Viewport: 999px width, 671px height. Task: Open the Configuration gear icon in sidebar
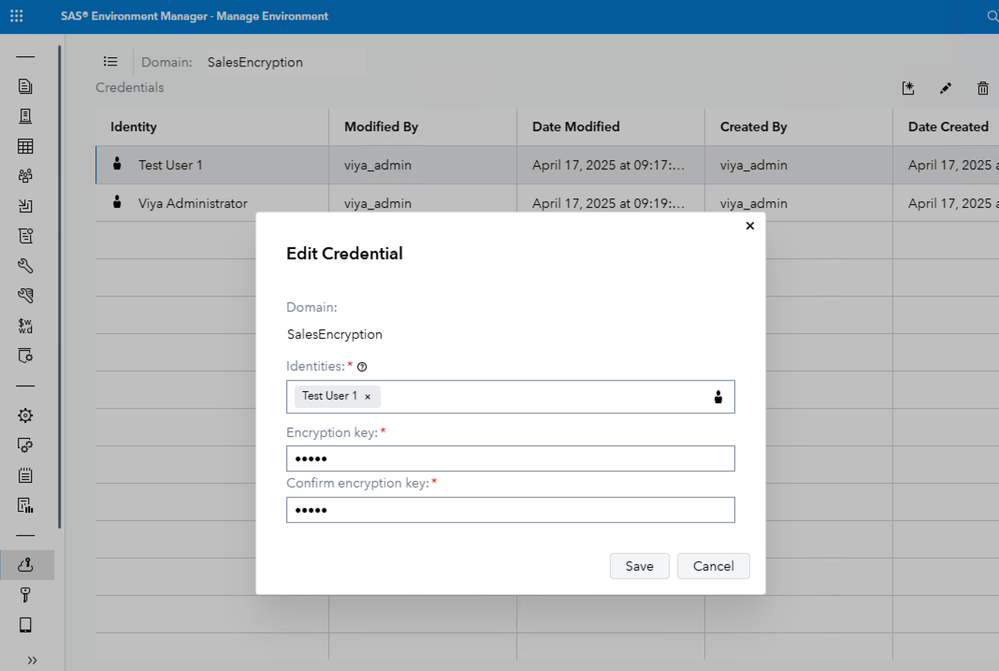click(25, 415)
